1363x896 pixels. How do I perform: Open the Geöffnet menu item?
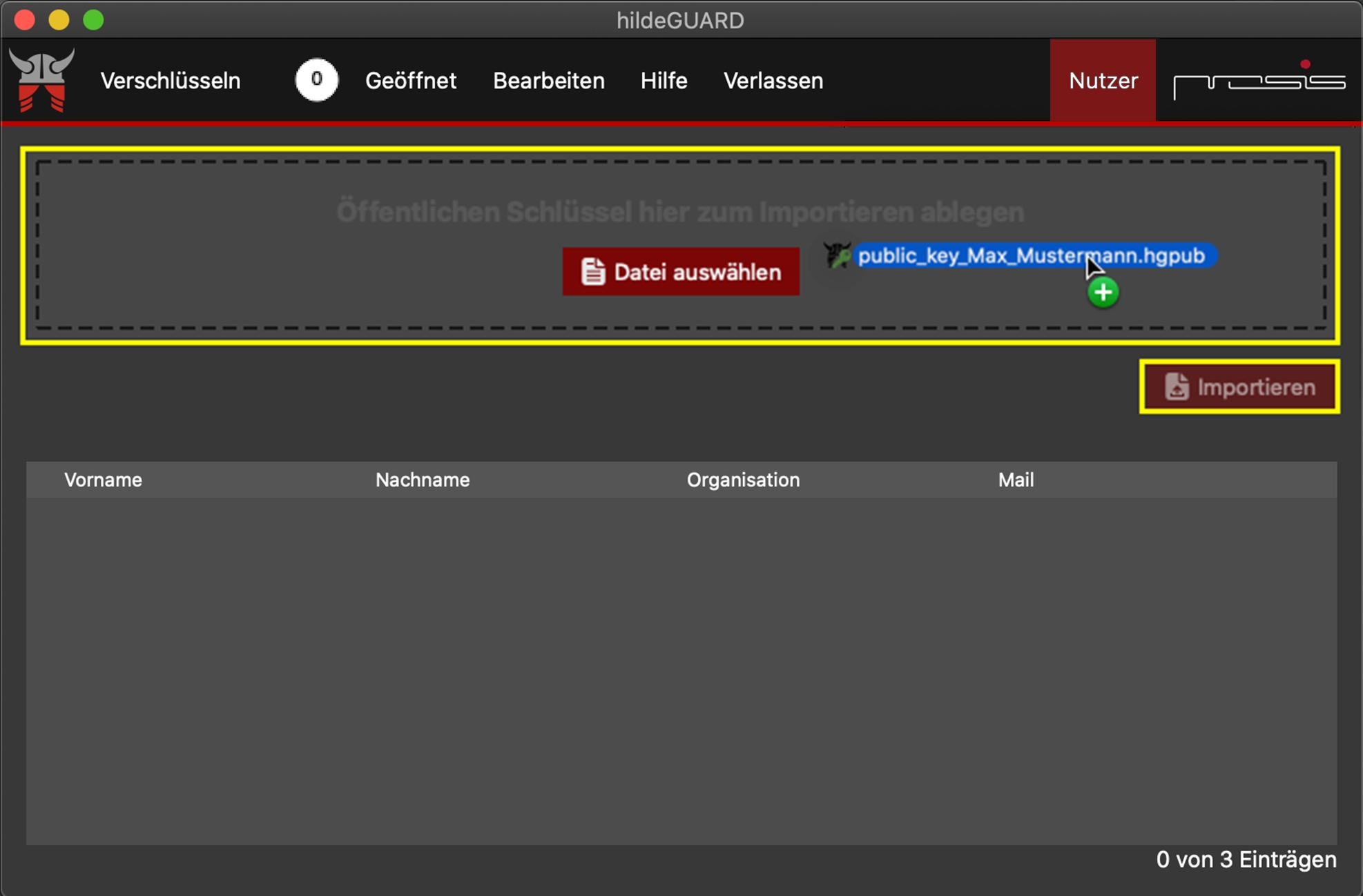(410, 81)
